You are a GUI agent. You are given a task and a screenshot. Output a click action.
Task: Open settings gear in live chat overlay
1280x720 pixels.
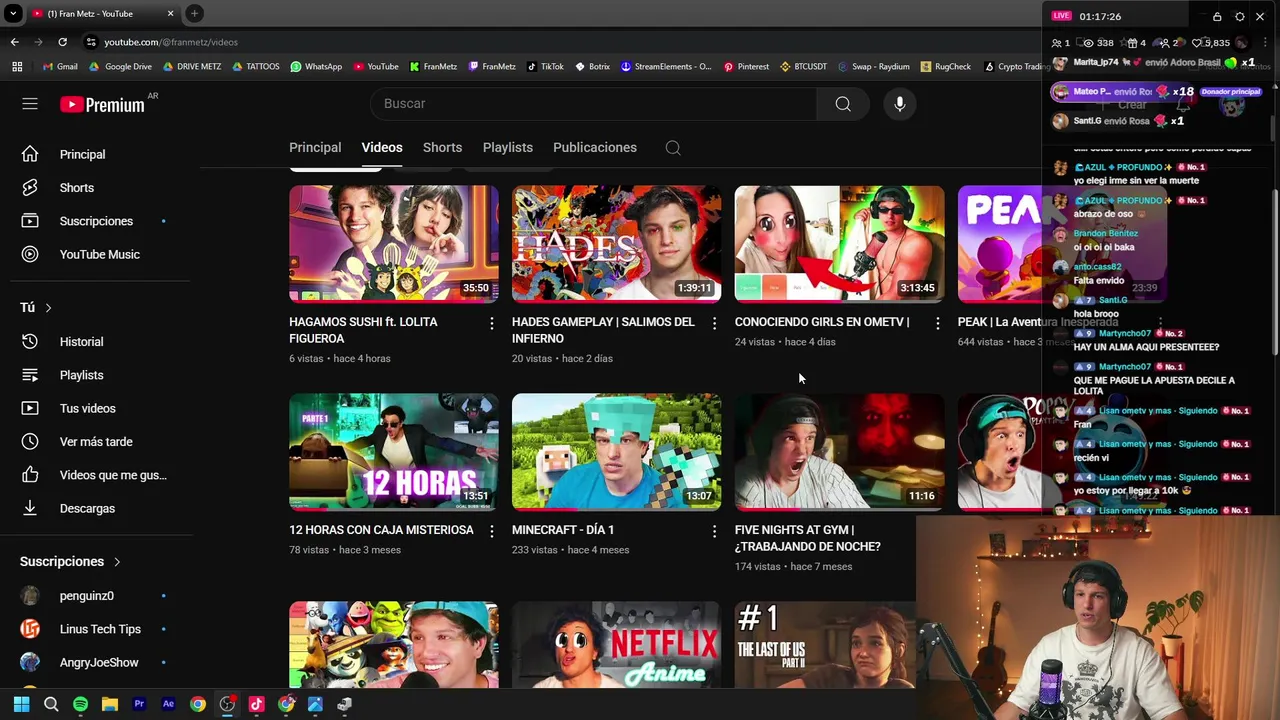pos(1239,16)
